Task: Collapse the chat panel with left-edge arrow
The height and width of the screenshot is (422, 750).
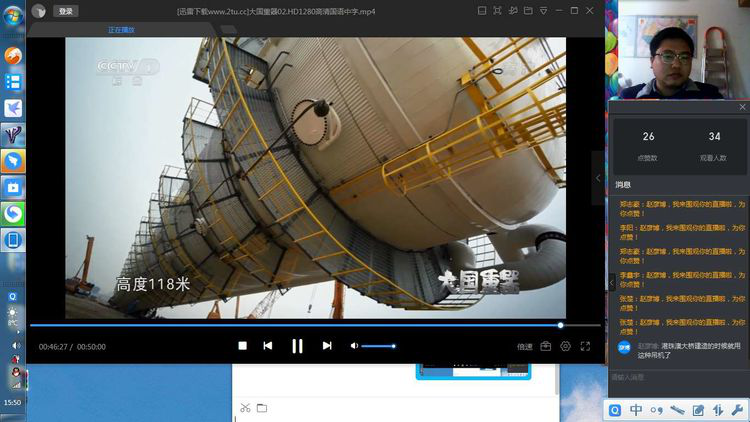Action: (x=611, y=283)
